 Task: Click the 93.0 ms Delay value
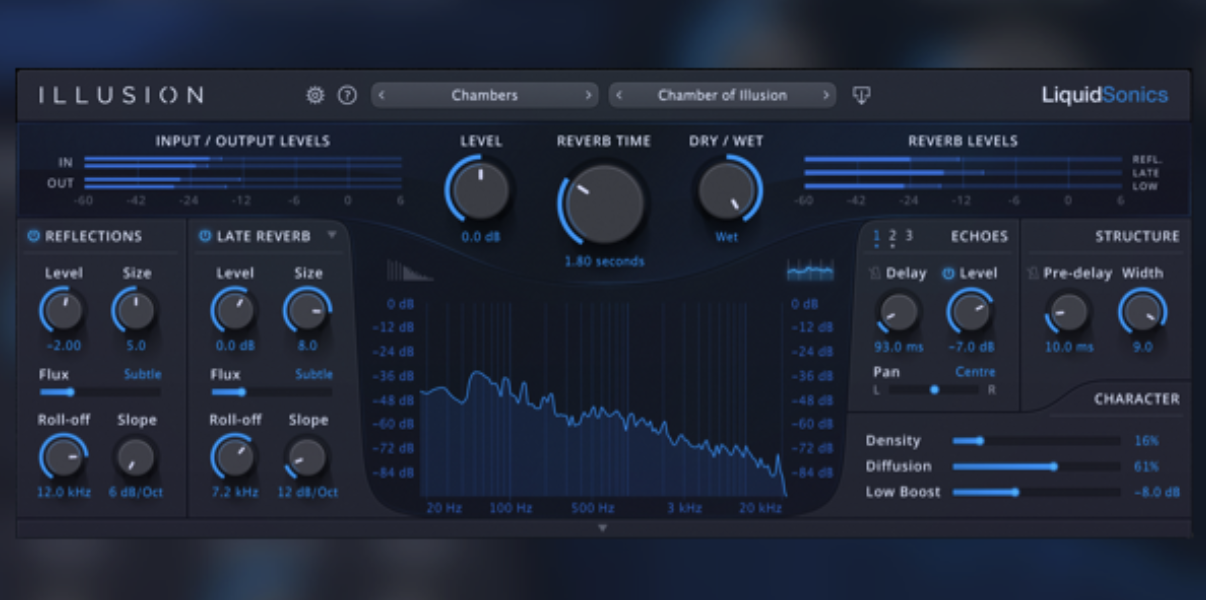coord(898,347)
